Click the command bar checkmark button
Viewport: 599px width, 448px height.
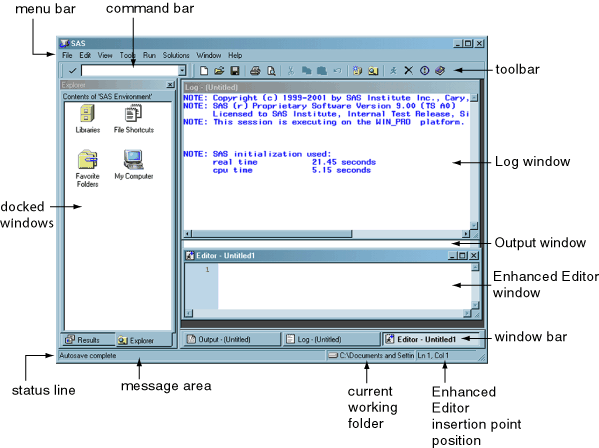72,71
